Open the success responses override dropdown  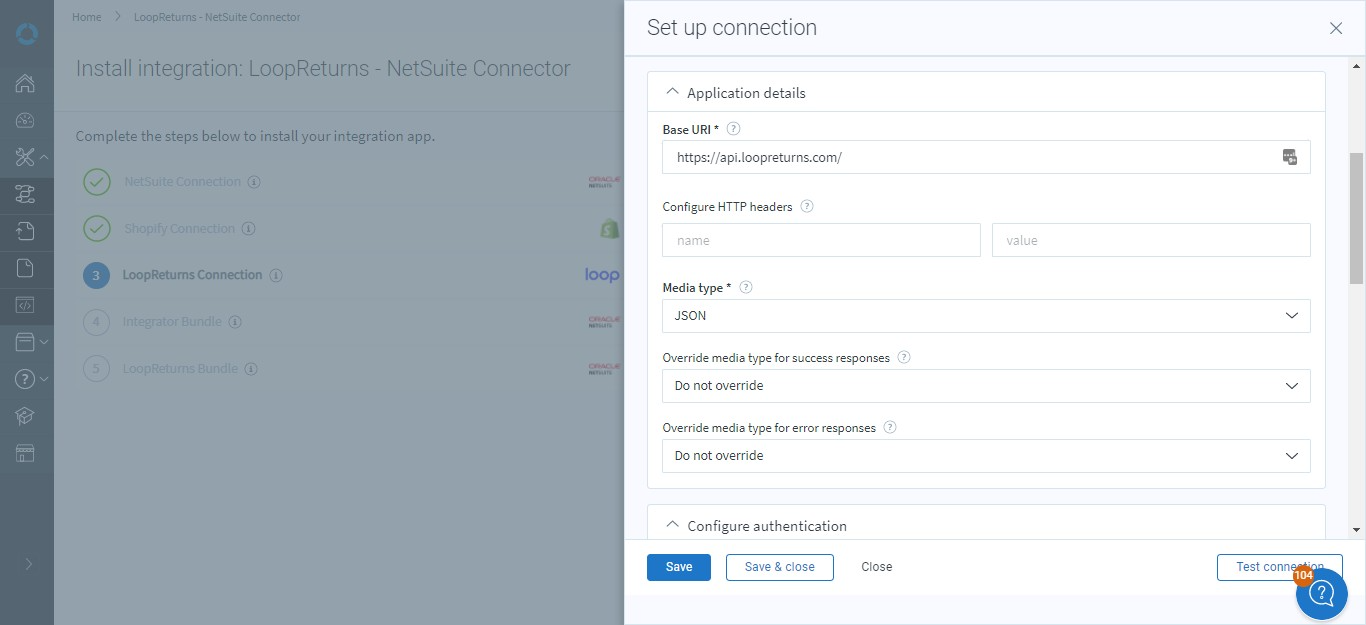click(986, 386)
